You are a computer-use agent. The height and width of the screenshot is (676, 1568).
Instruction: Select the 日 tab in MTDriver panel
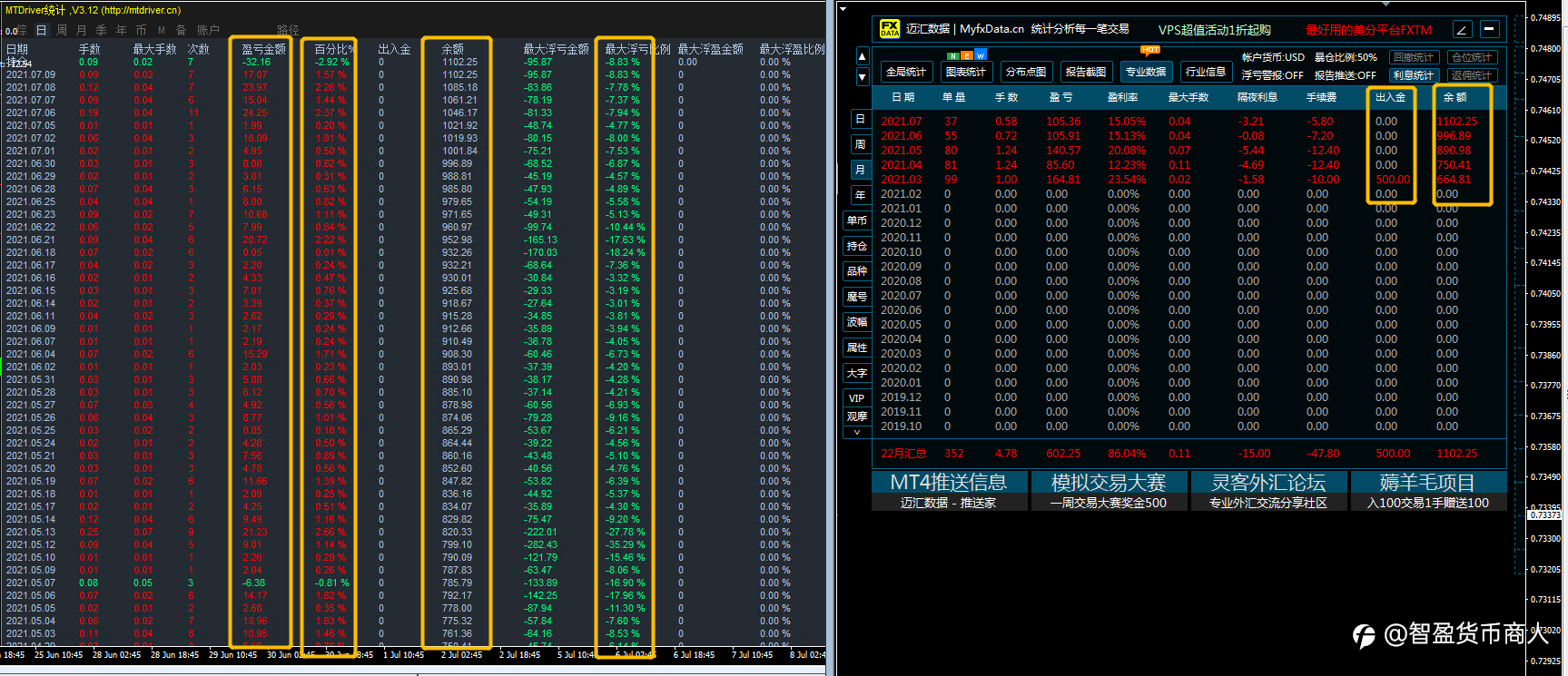41,30
